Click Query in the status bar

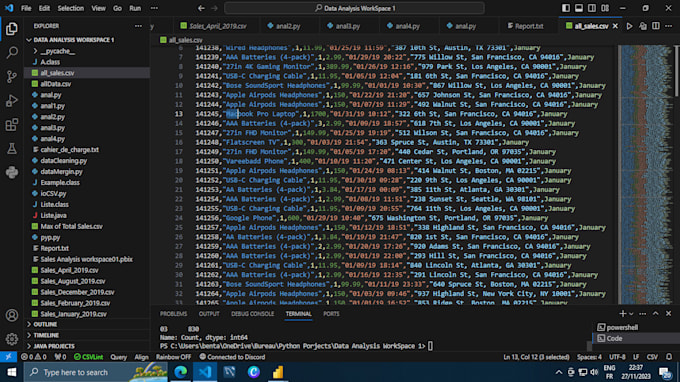(118, 357)
